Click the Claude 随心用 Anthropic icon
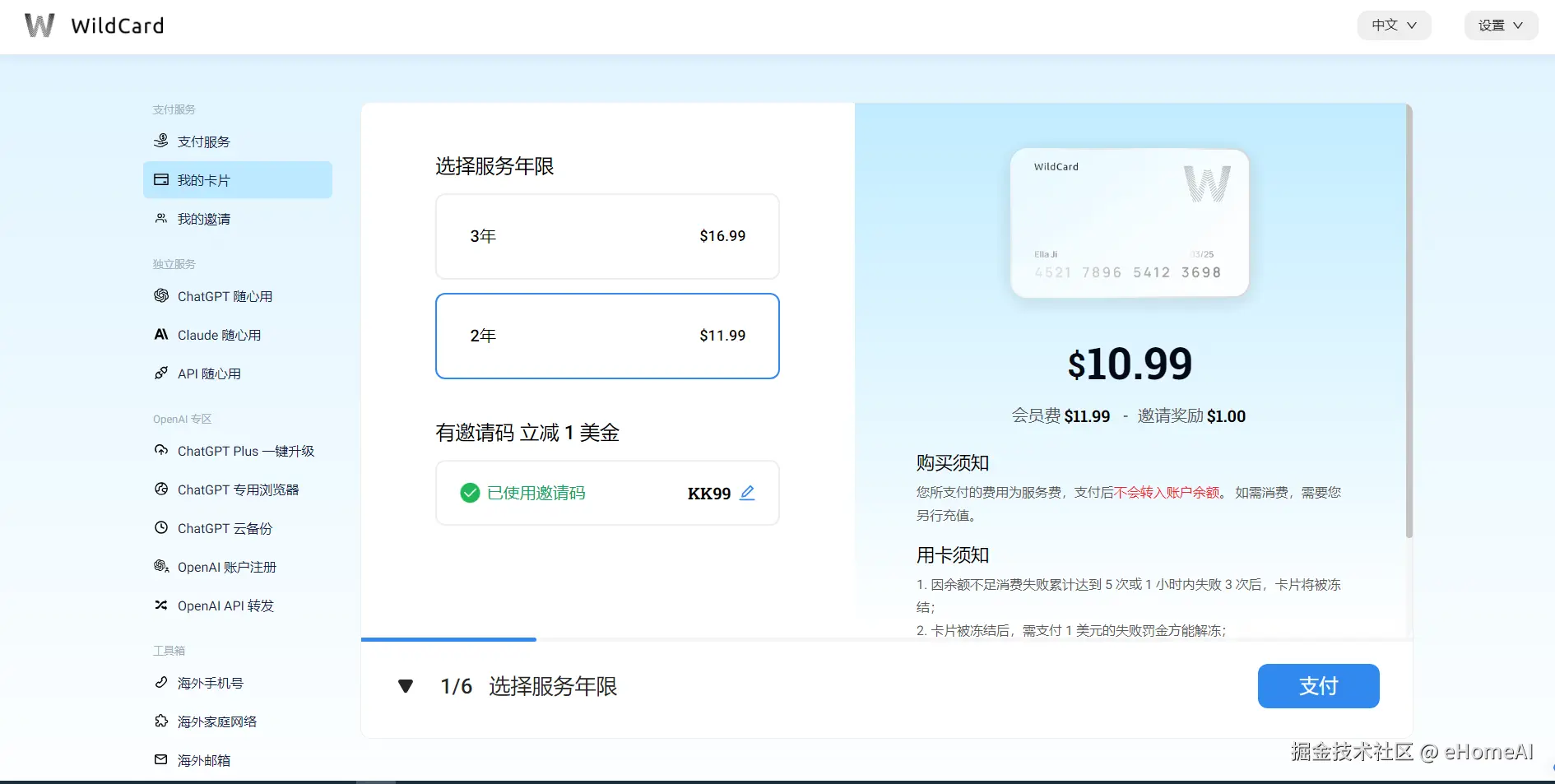This screenshot has height=784, width=1555. pyautogui.click(x=161, y=335)
